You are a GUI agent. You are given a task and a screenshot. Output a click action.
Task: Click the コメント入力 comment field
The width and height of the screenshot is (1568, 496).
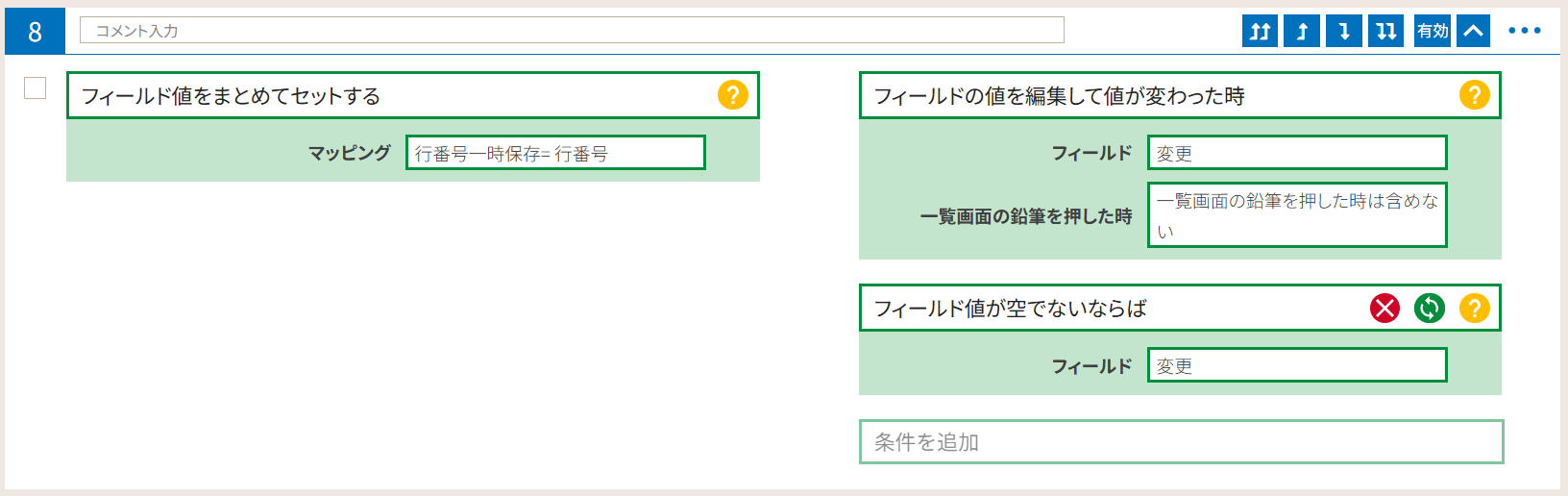pos(572,31)
